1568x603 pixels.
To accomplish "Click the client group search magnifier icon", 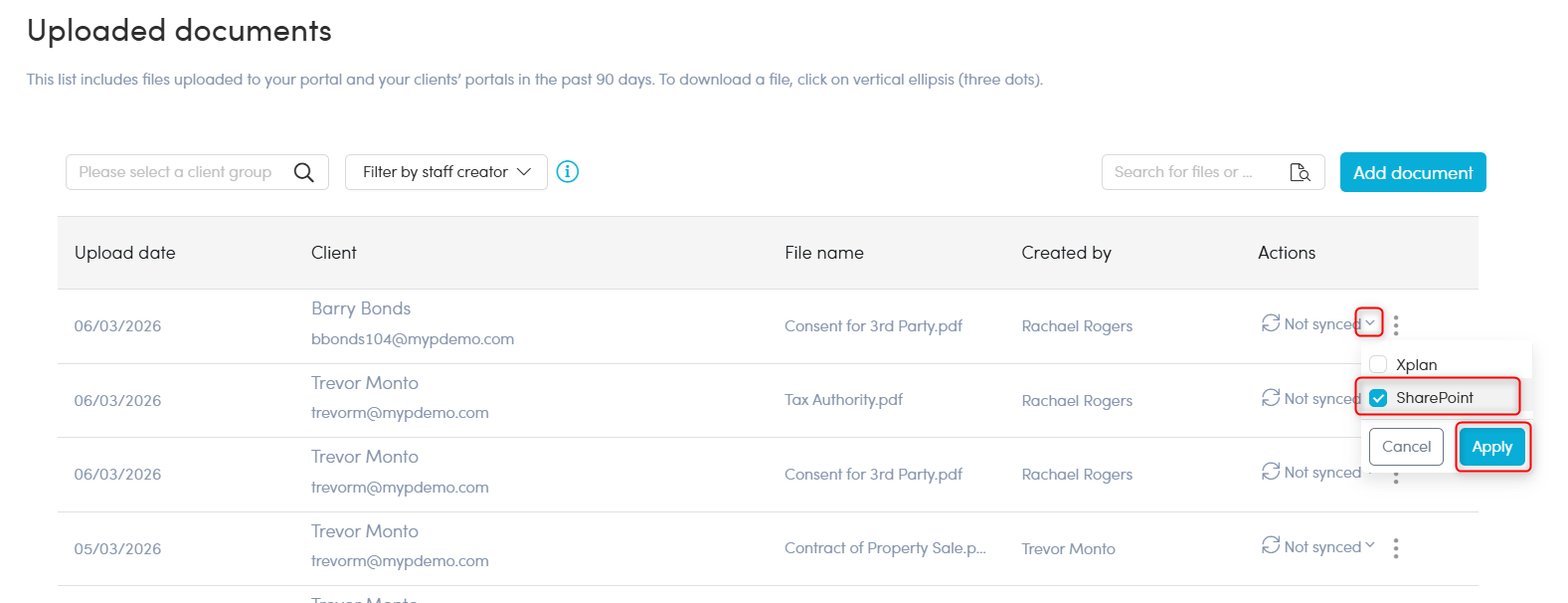I will pos(304,172).
